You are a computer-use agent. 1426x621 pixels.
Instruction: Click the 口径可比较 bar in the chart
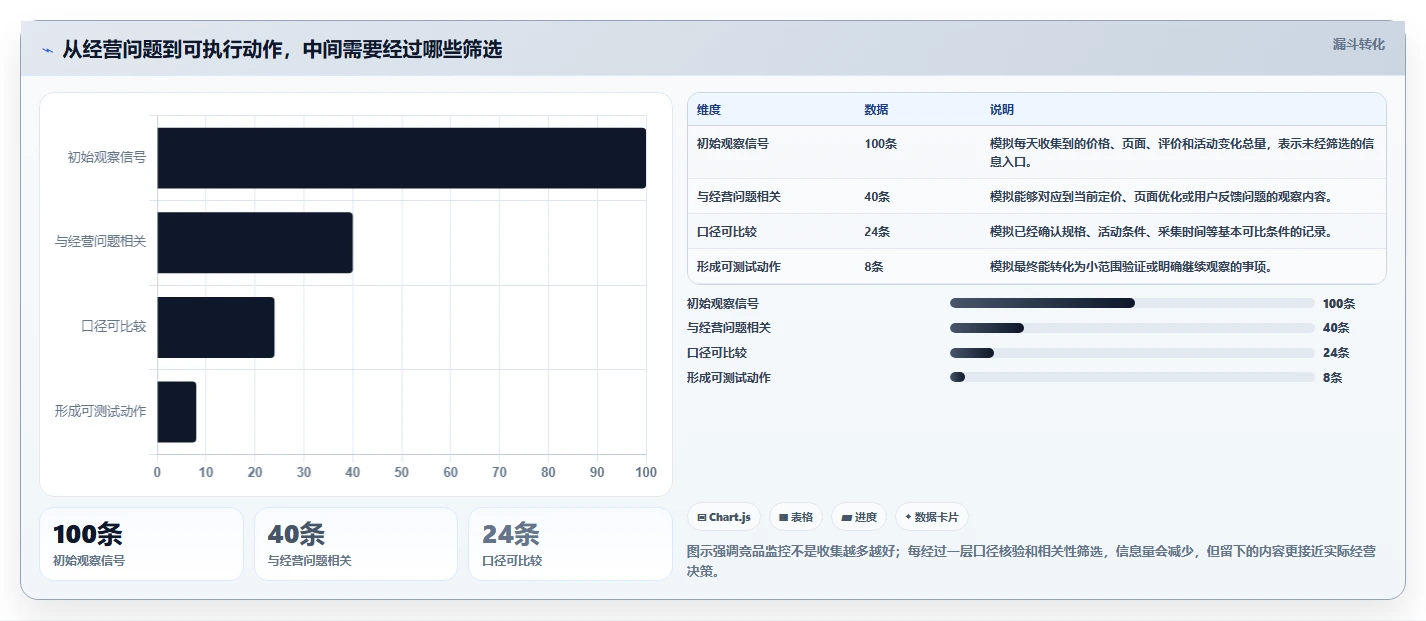click(x=216, y=327)
